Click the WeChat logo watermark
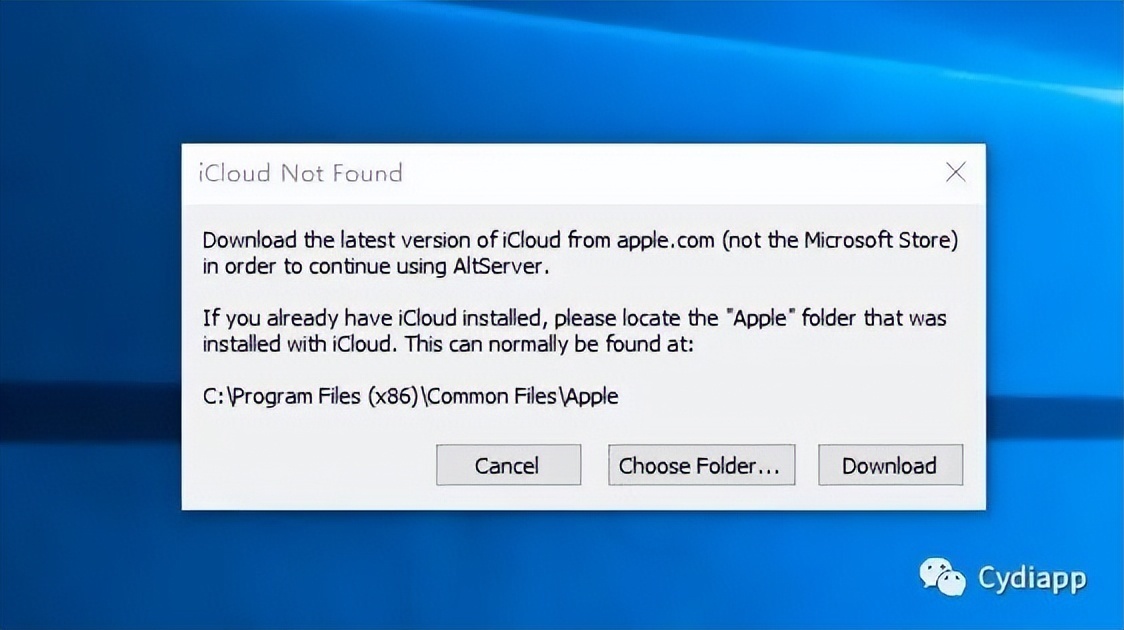 click(x=942, y=577)
